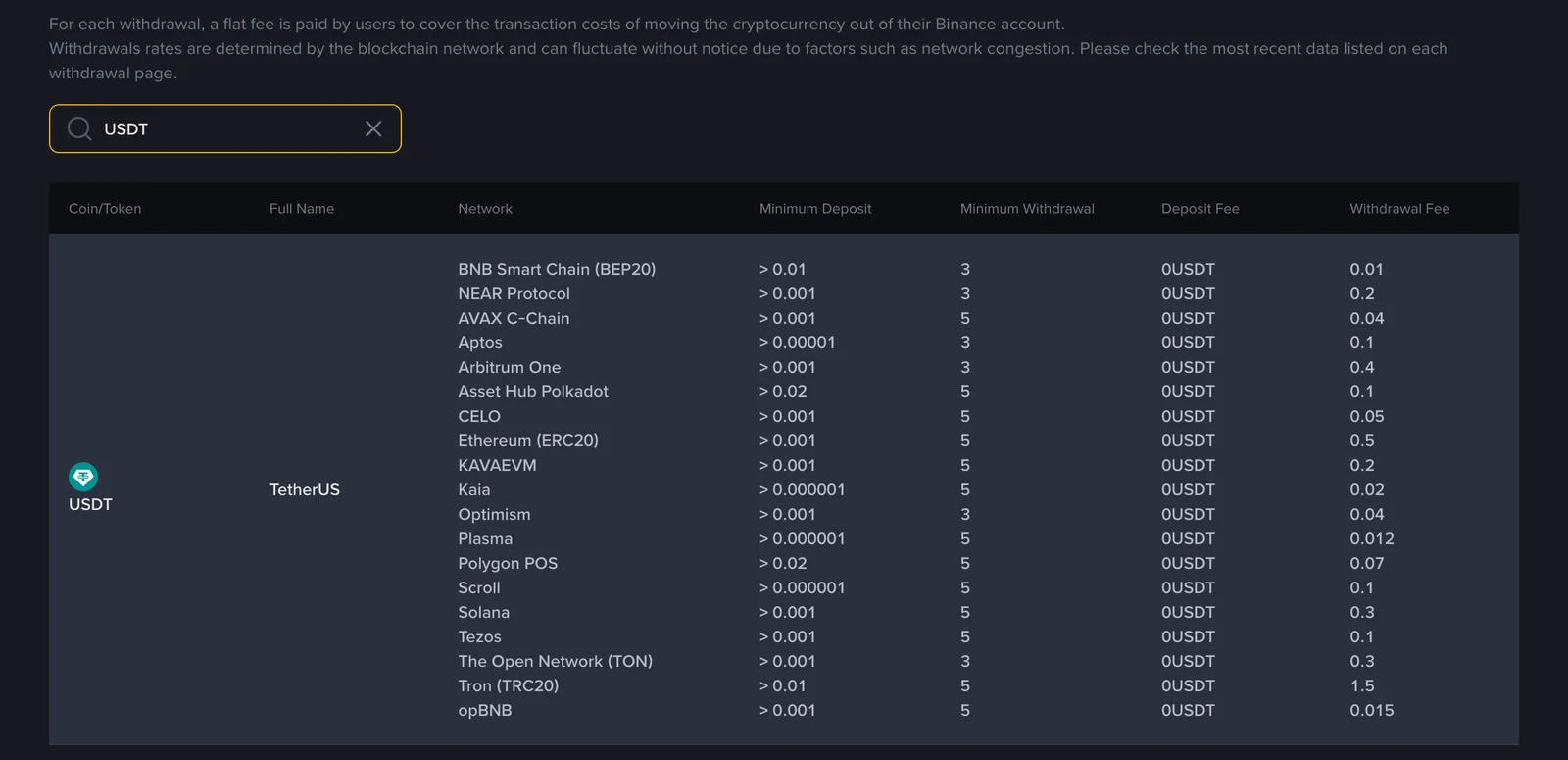This screenshot has height=760, width=1568.
Task: Click the Network column header
Action: (x=485, y=209)
